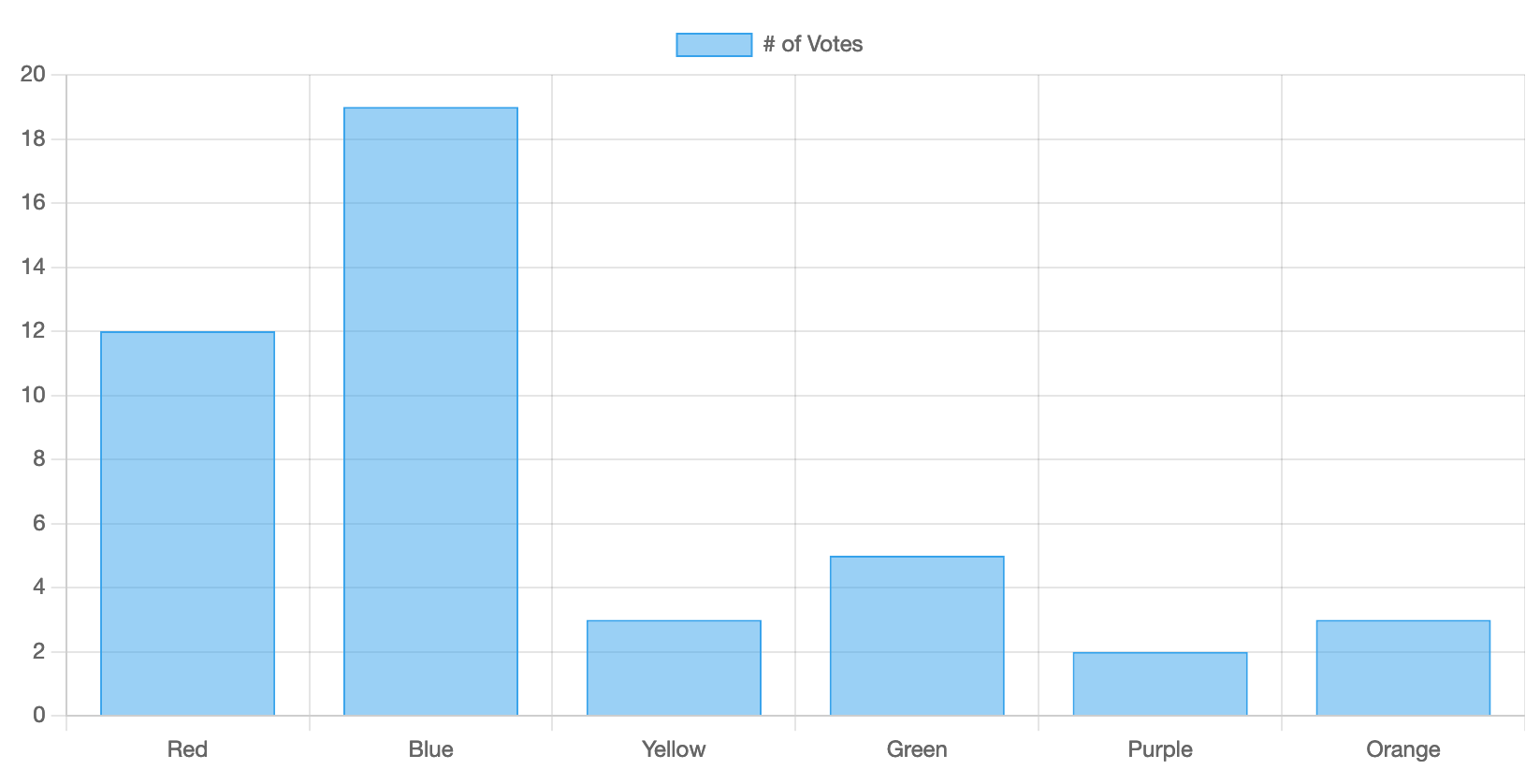Click the 'Blue' x-axis label
This screenshot has width=1540, height=784.
pyautogui.click(x=430, y=749)
